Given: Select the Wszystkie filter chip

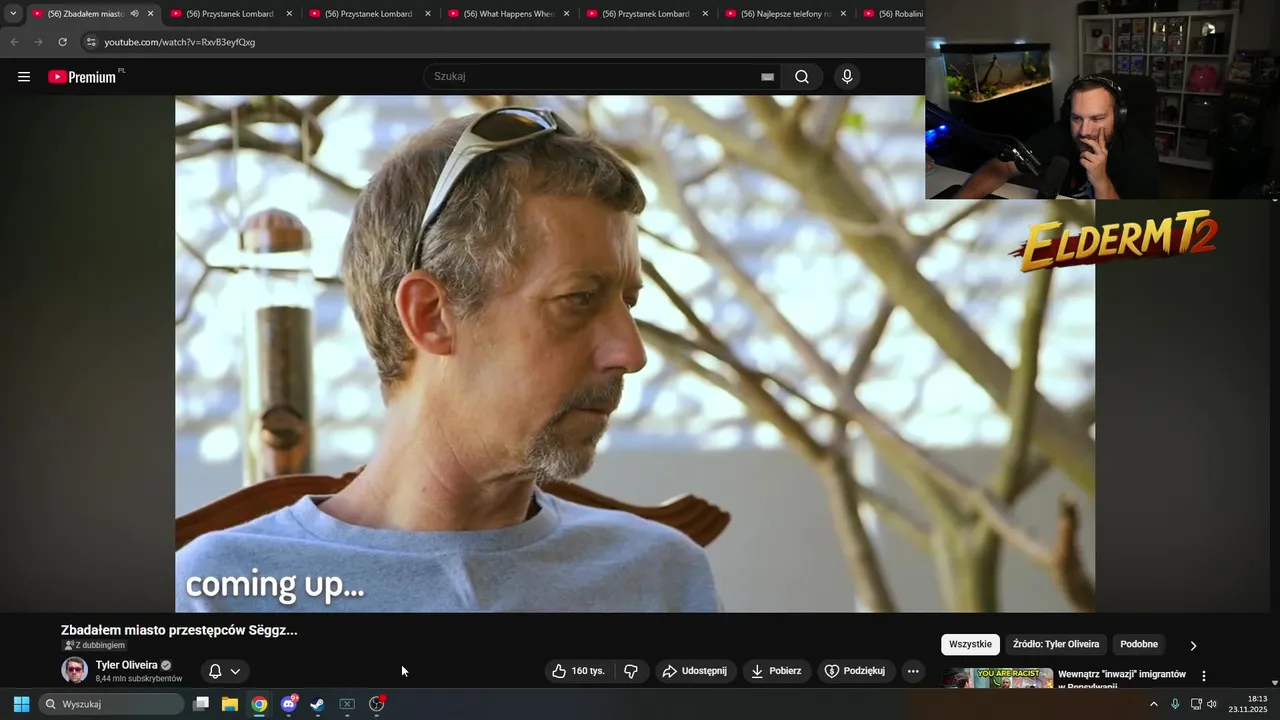Looking at the screenshot, I should (970, 644).
